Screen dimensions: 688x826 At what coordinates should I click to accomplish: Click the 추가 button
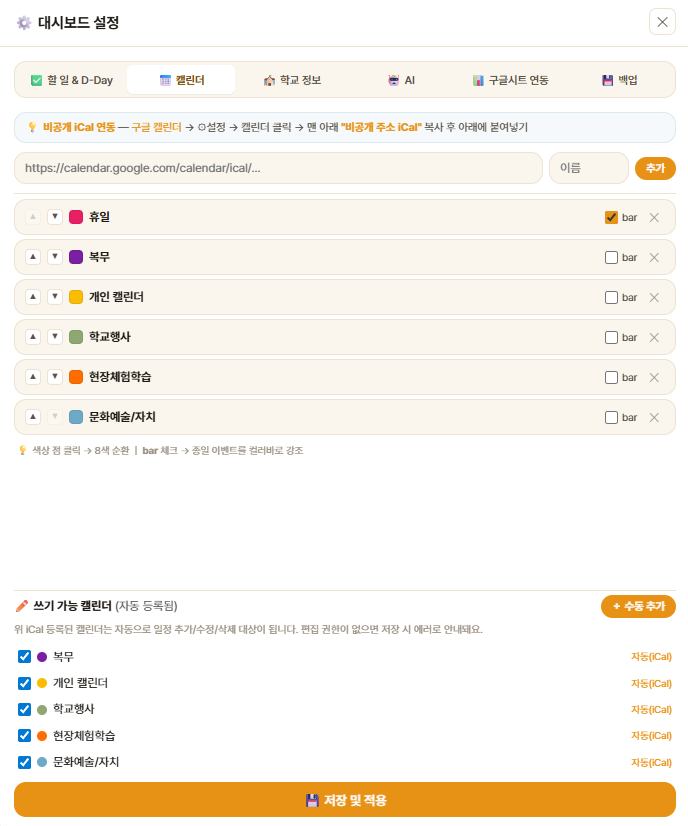click(x=655, y=168)
